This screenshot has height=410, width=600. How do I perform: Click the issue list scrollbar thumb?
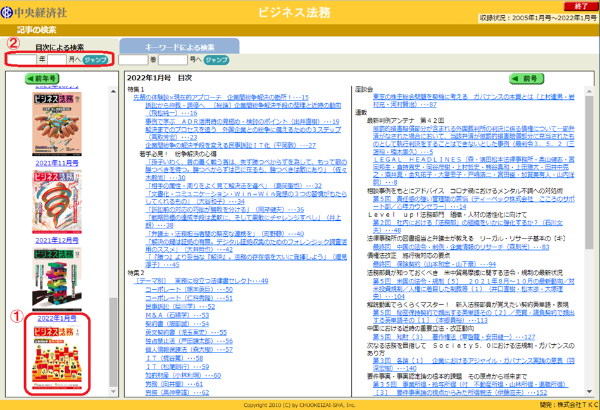click(x=113, y=342)
